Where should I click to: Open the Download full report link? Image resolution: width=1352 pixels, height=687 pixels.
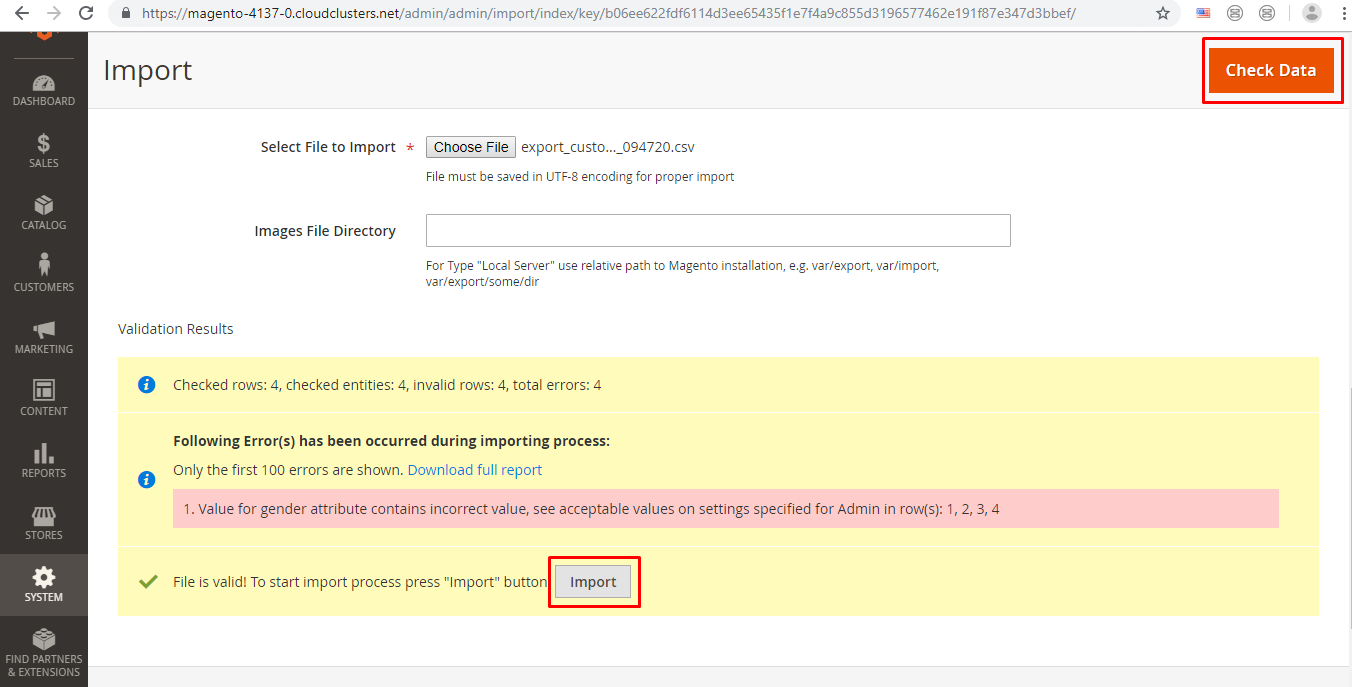coord(474,470)
